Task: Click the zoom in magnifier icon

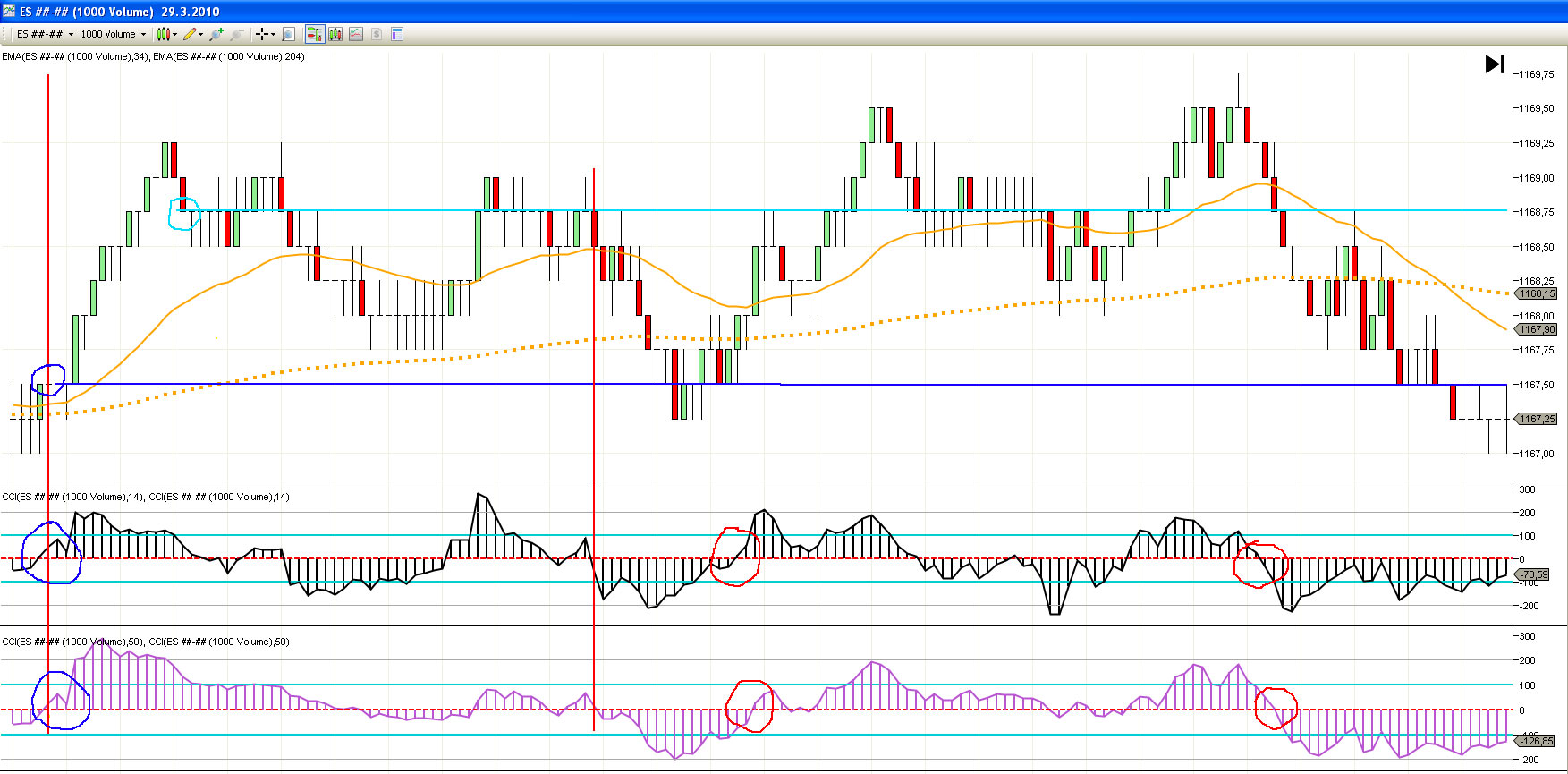Action: click(x=216, y=34)
